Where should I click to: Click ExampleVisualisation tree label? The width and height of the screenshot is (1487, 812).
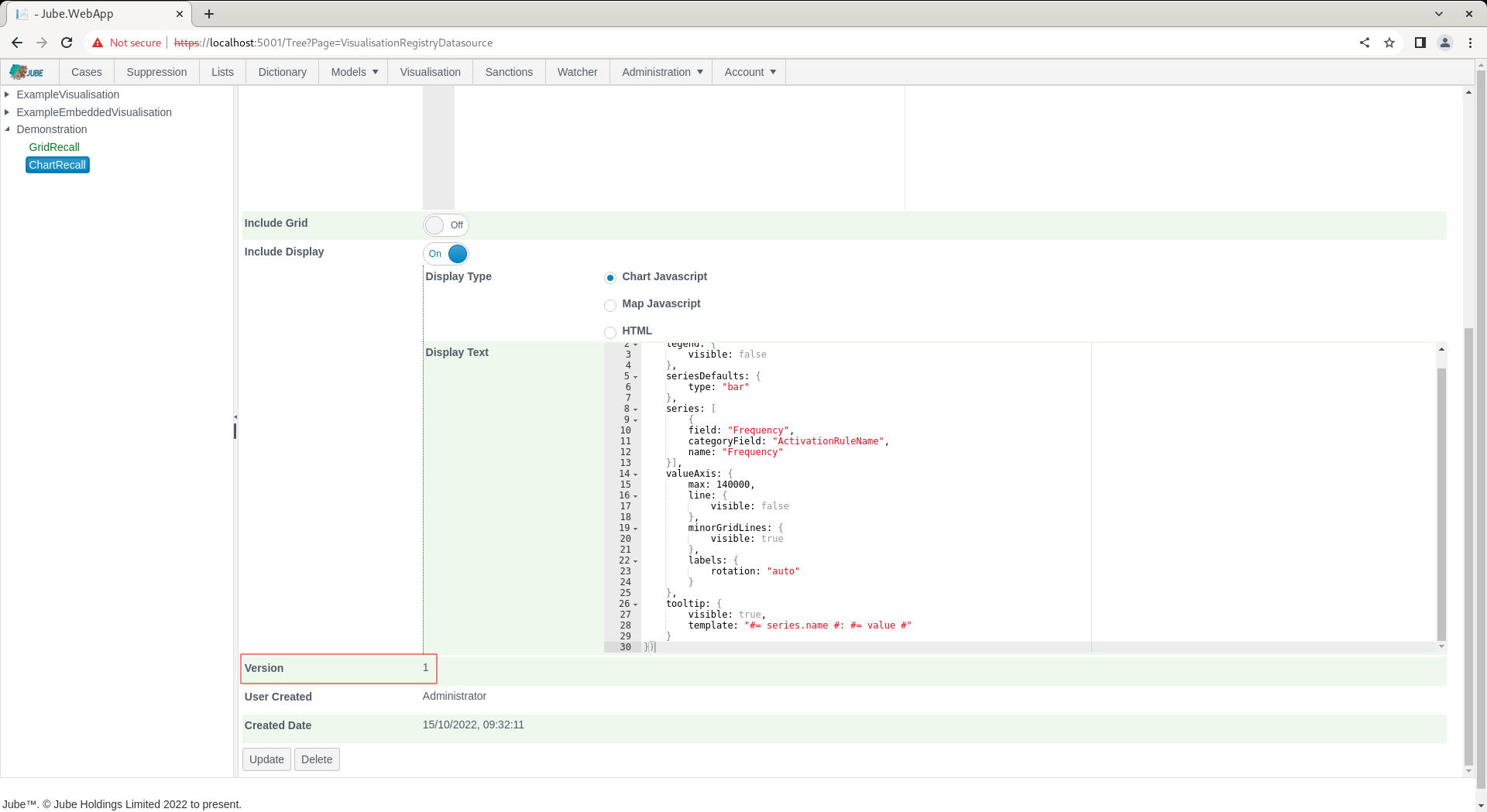[x=68, y=94]
